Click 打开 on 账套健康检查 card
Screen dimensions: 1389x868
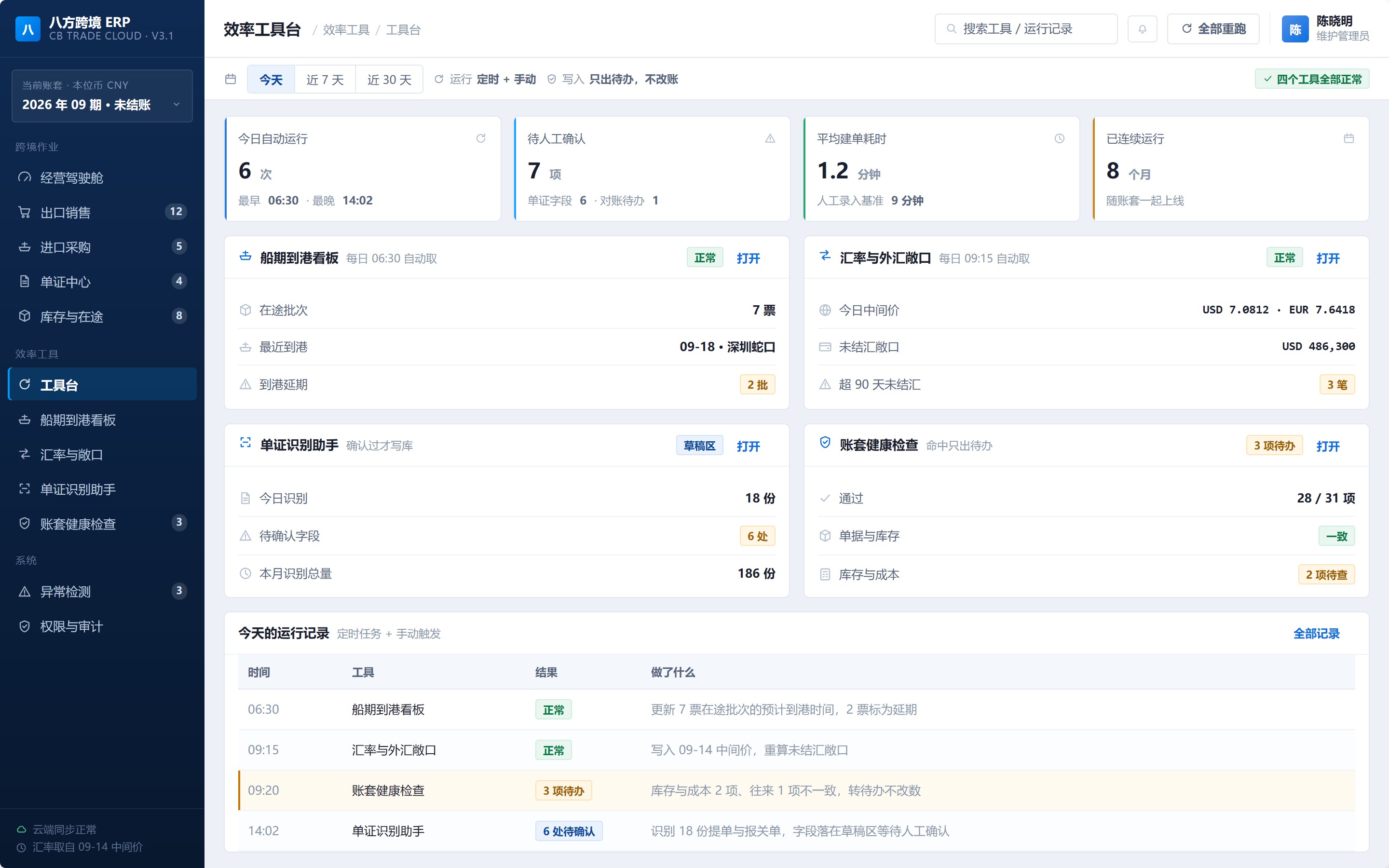coord(1328,446)
